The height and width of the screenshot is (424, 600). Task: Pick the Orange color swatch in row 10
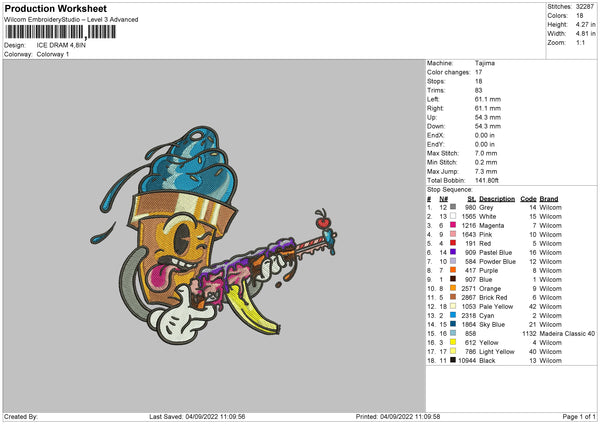pyautogui.click(x=453, y=288)
